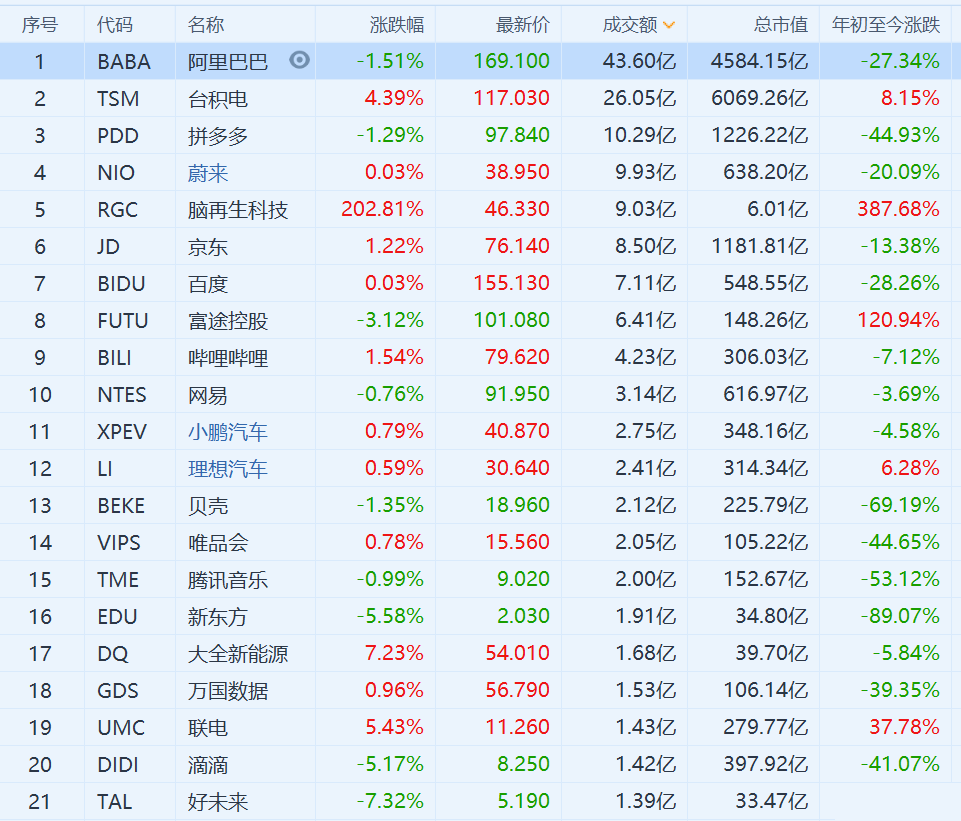The height and width of the screenshot is (821, 961).
Task: Click the 富途控股 stock name
Action: tap(228, 321)
